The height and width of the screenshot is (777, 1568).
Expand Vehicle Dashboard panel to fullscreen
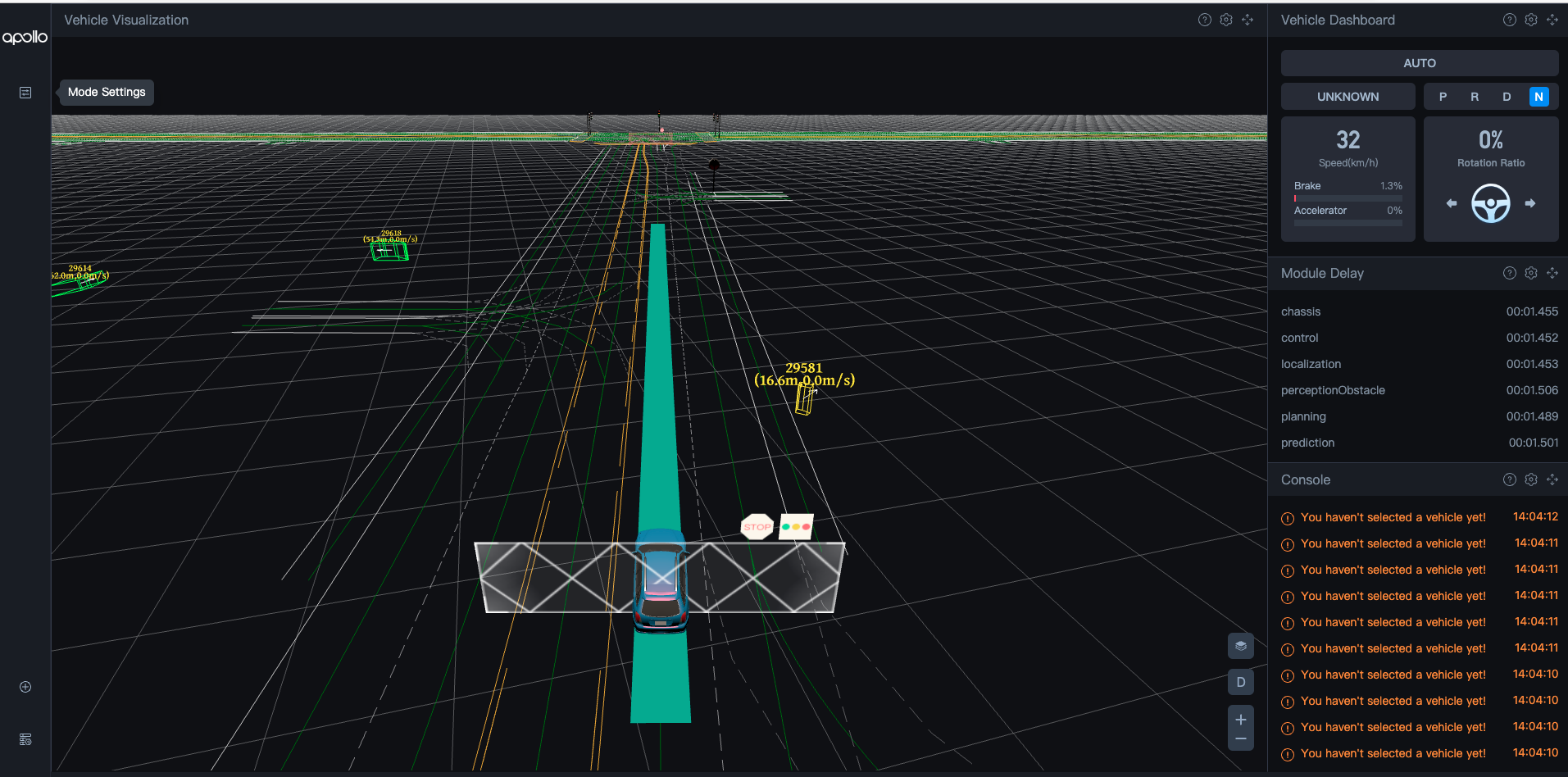(1552, 20)
